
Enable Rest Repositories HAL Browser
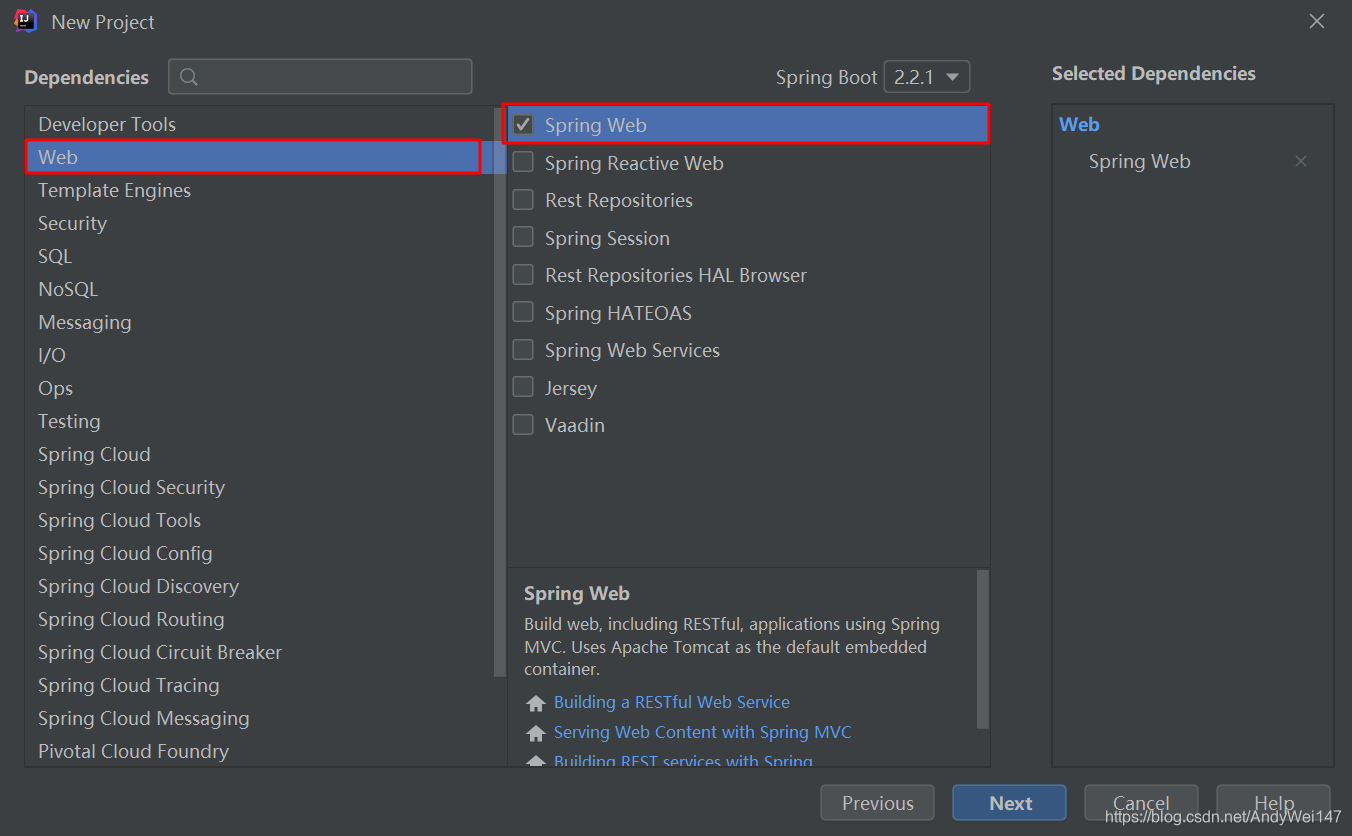pyautogui.click(x=523, y=275)
